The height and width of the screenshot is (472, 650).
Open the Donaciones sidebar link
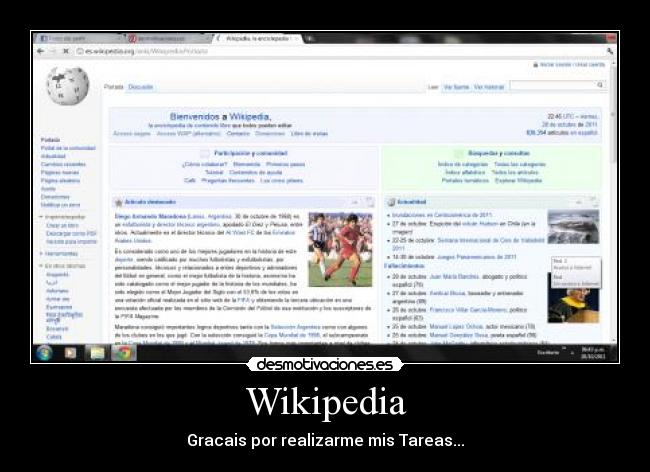point(55,197)
